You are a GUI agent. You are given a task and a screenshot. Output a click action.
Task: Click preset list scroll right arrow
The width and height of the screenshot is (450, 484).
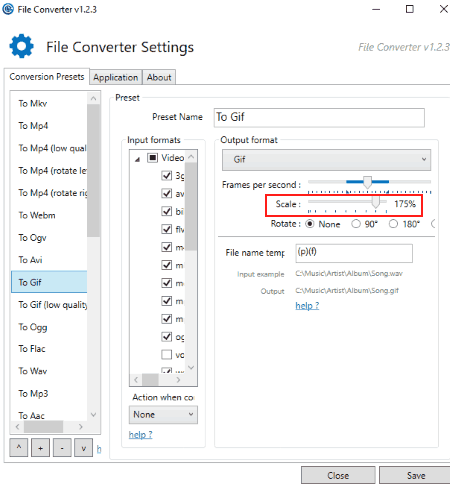coord(80,427)
